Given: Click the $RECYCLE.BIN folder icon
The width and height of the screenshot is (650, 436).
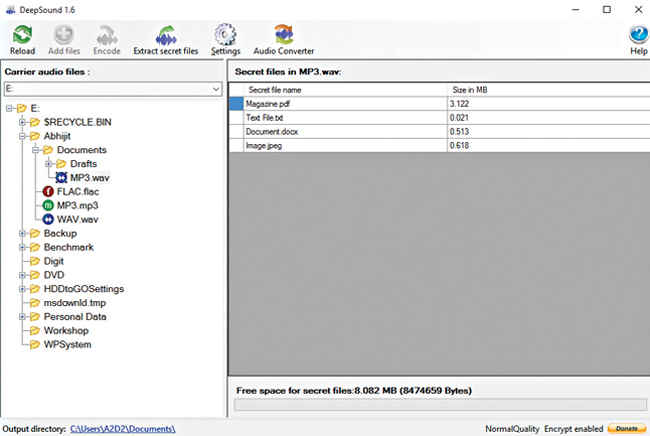Looking at the screenshot, I should click(35, 122).
